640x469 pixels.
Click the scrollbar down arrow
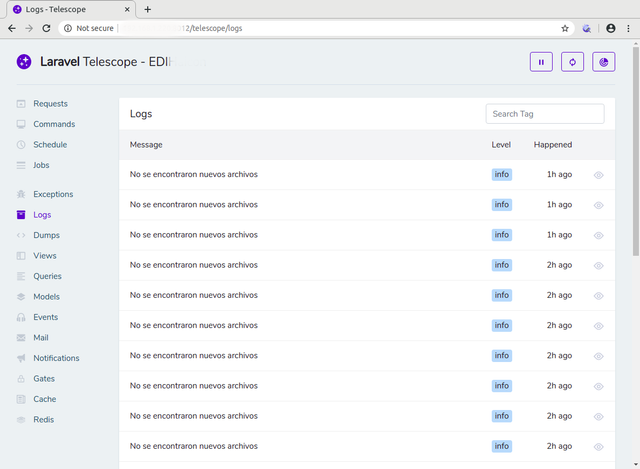[636, 465]
